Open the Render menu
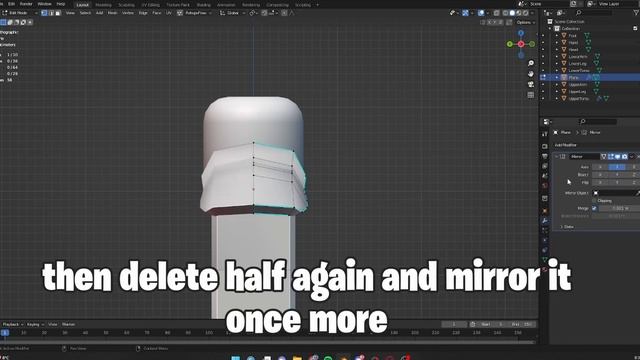The image size is (640, 360). point(26,4)
